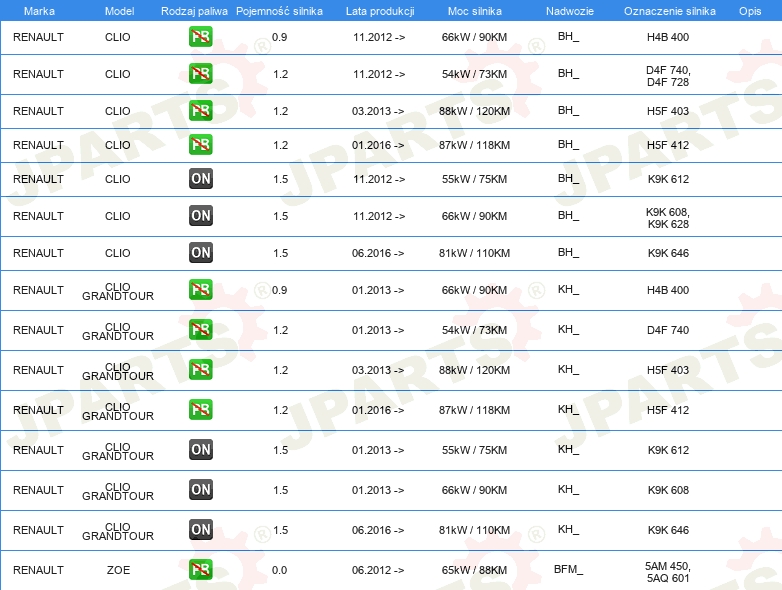
Task: Click diesel ON icon in Grandtour KH_ K9K 612 row
Action: [x=200, y=449]
